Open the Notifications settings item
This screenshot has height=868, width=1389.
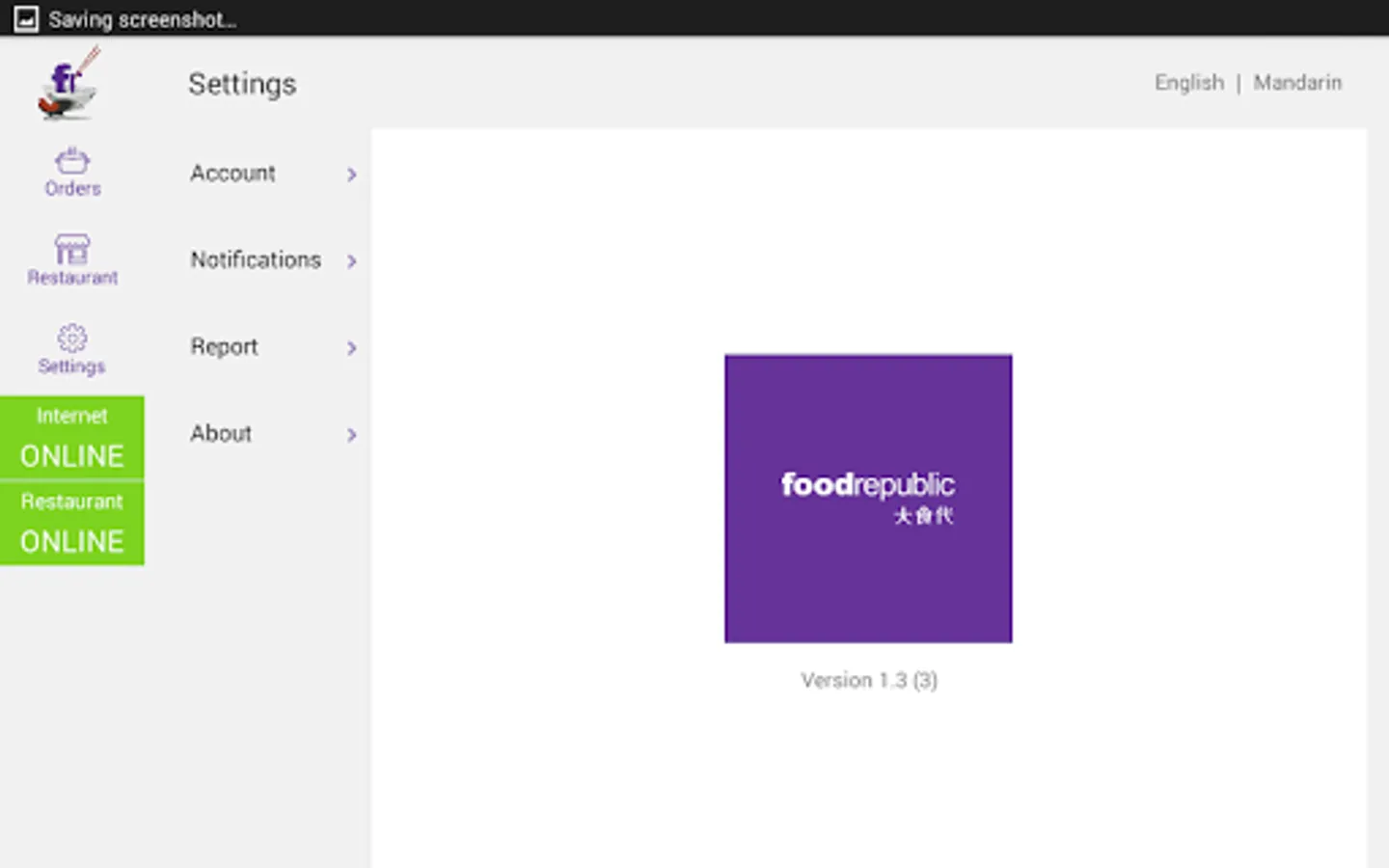tap(274, 260)
